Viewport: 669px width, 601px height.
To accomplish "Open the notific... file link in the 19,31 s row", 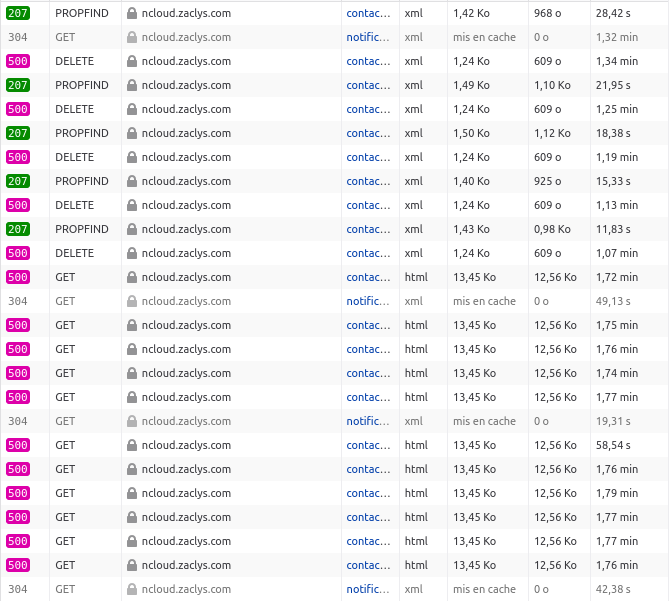I will pyautogui.click(x=368, y=421).
